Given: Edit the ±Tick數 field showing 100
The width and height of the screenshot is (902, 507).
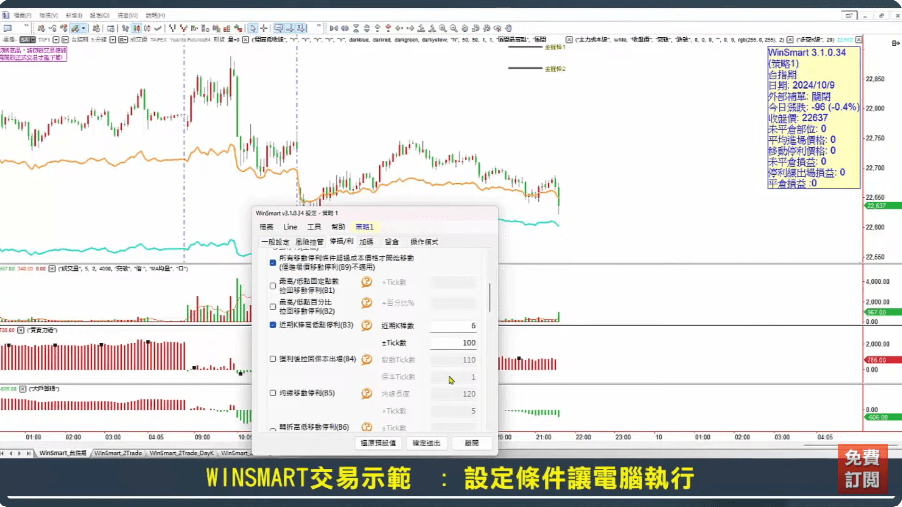Looking at the screenshot, I should (453, 343).
